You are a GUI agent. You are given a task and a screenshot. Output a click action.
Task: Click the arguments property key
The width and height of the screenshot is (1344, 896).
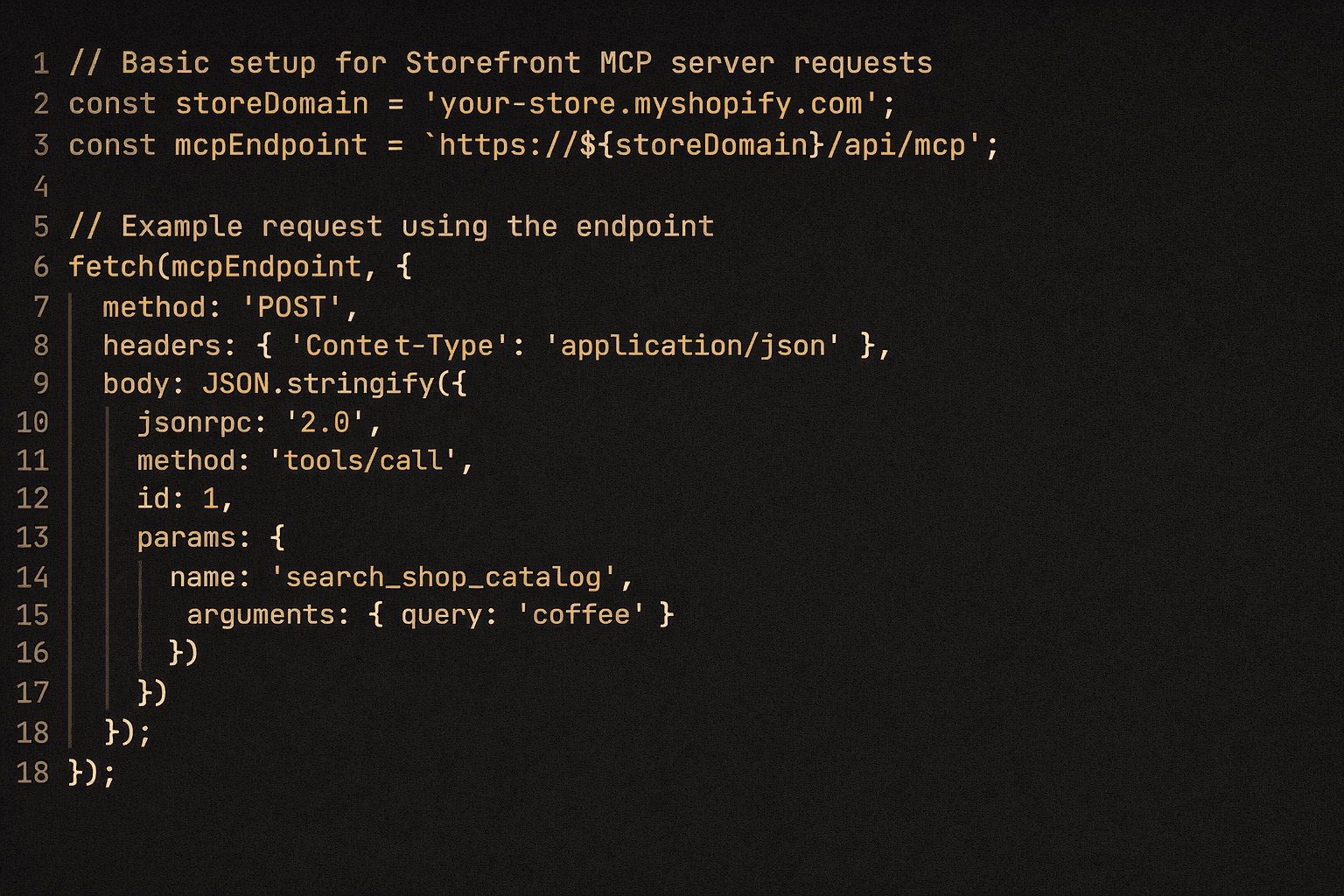(261, 615)
